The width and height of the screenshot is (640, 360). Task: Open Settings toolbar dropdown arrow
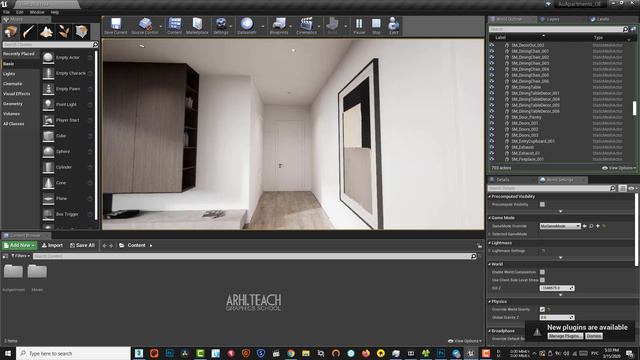click(231, 27)
